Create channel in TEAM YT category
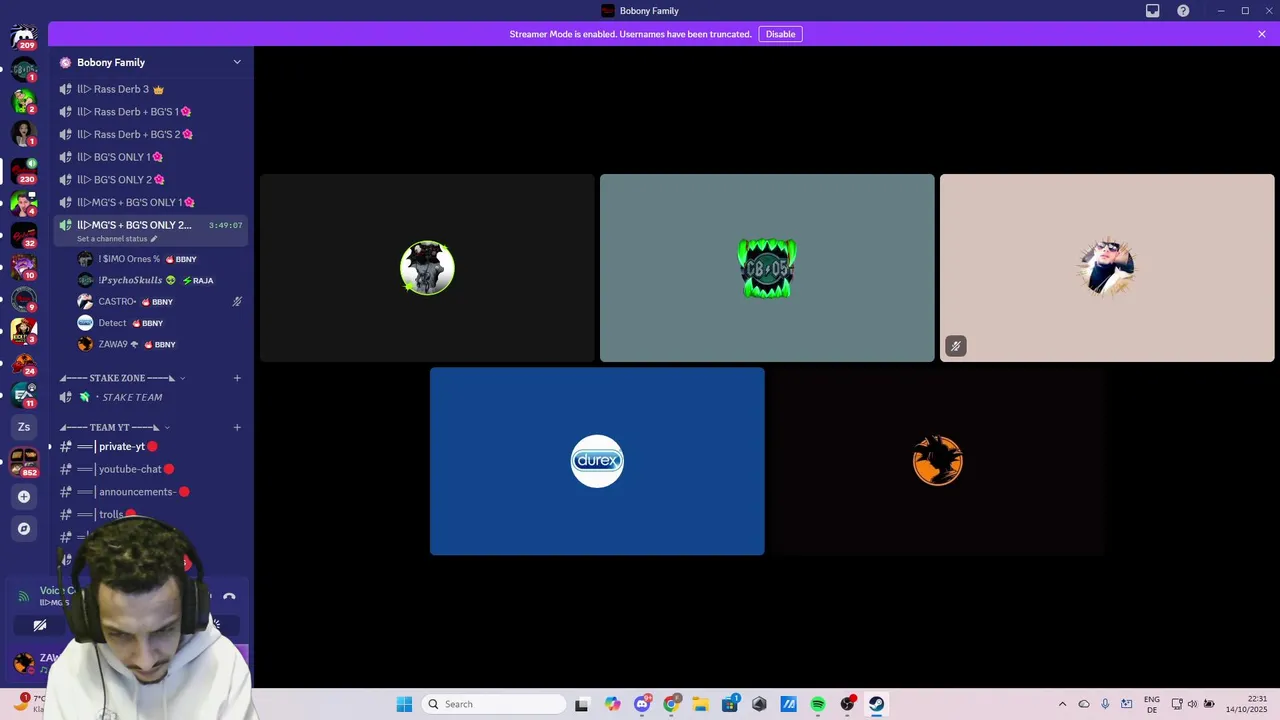 (x=237, y=427)
